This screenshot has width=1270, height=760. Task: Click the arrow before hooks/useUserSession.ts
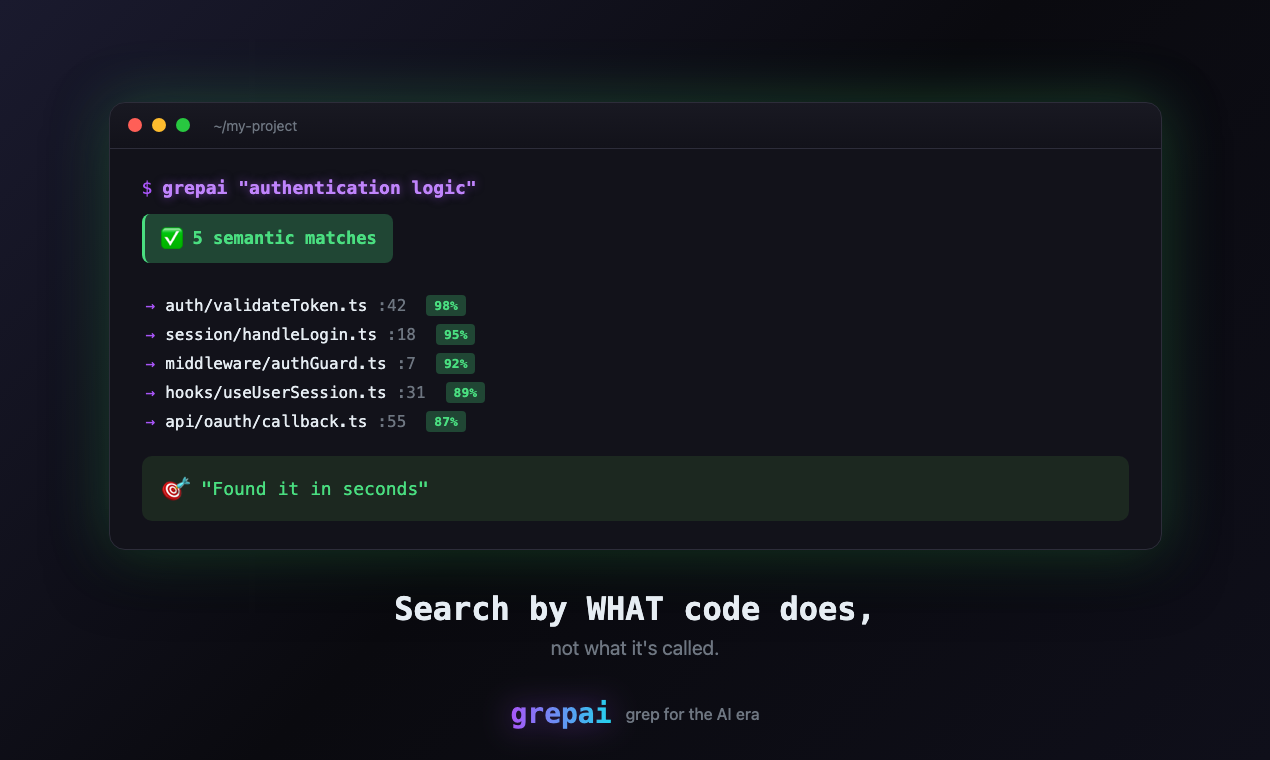pos(150,393)
